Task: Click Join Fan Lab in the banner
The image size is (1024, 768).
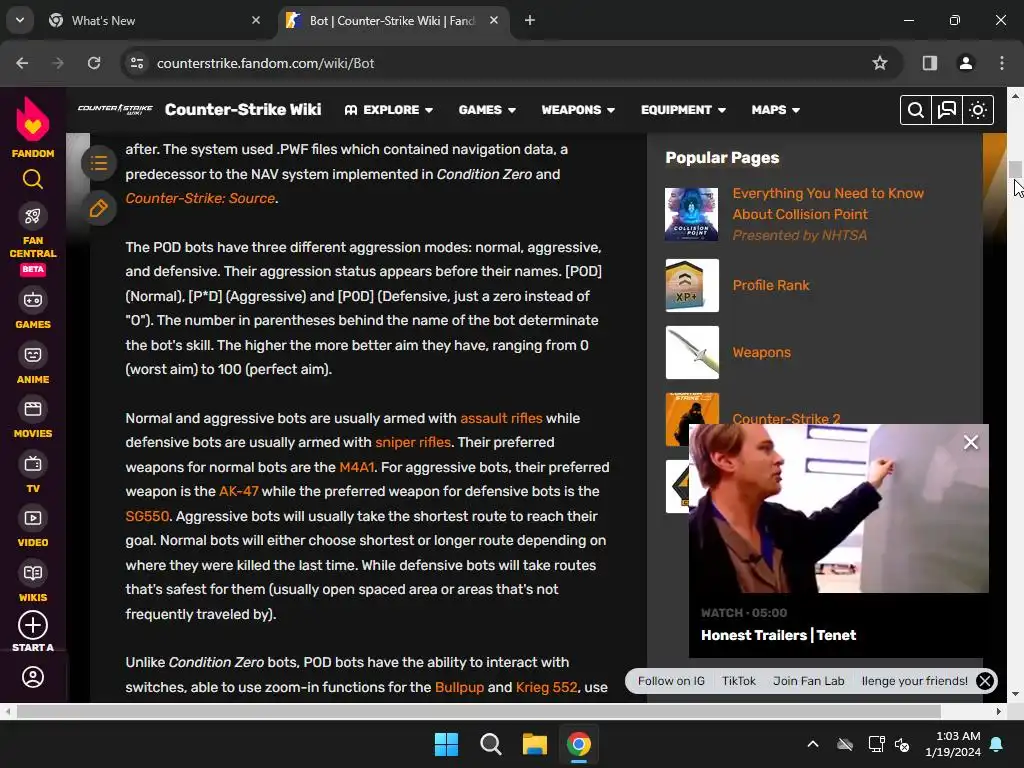Action: [x=808, y=680]
